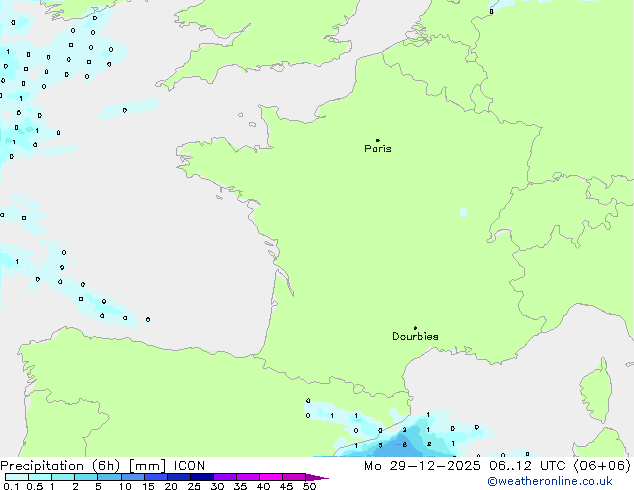This screenshot has height=490, width=634.
Task: Pick the 1–2 mm legend swatch
Action: coord(63,477)
